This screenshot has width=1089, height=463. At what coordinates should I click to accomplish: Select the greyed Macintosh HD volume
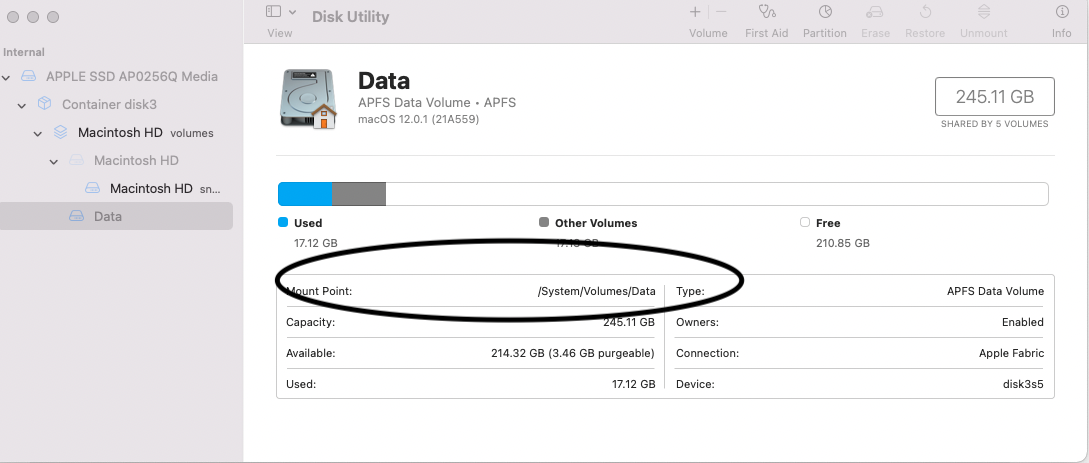(x=136, y=160)
